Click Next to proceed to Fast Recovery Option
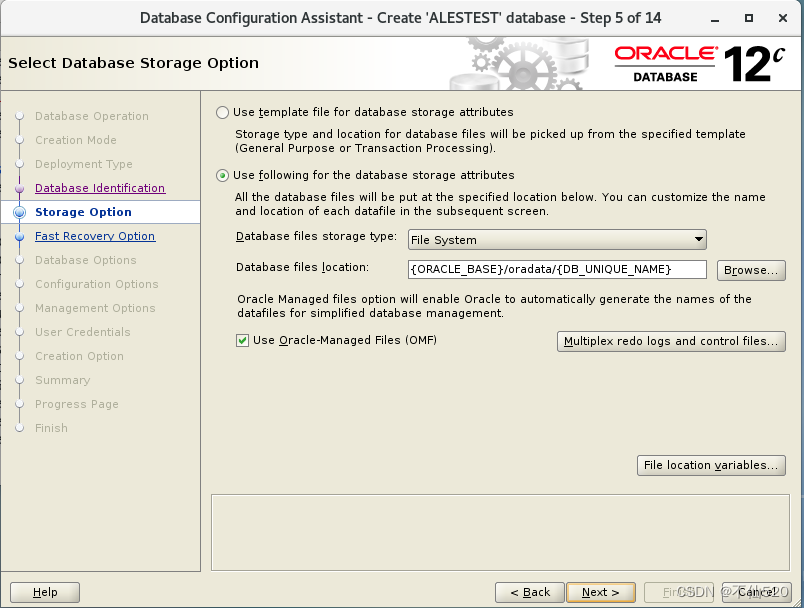This screenshot has height=608, width=804. click(600, 592)
